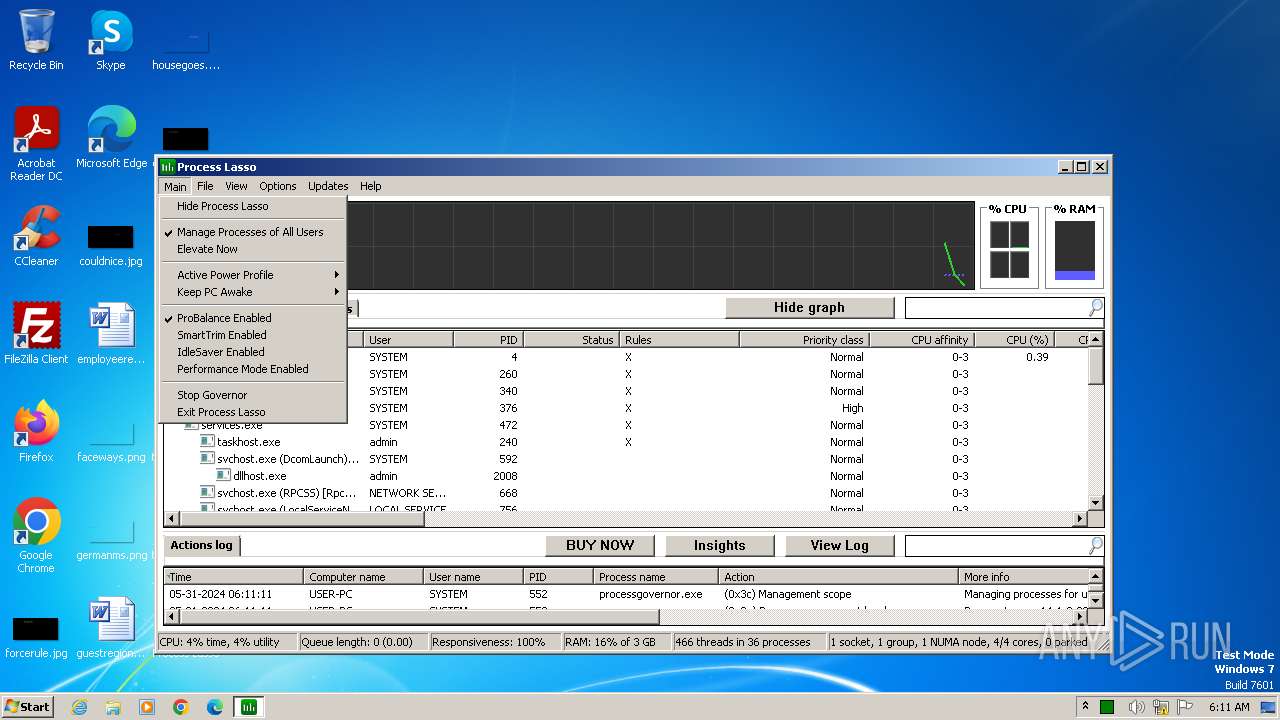Enable Performance Mode in the Main menu
Screen dimensions: 1280x720
(x=253, y=369)
